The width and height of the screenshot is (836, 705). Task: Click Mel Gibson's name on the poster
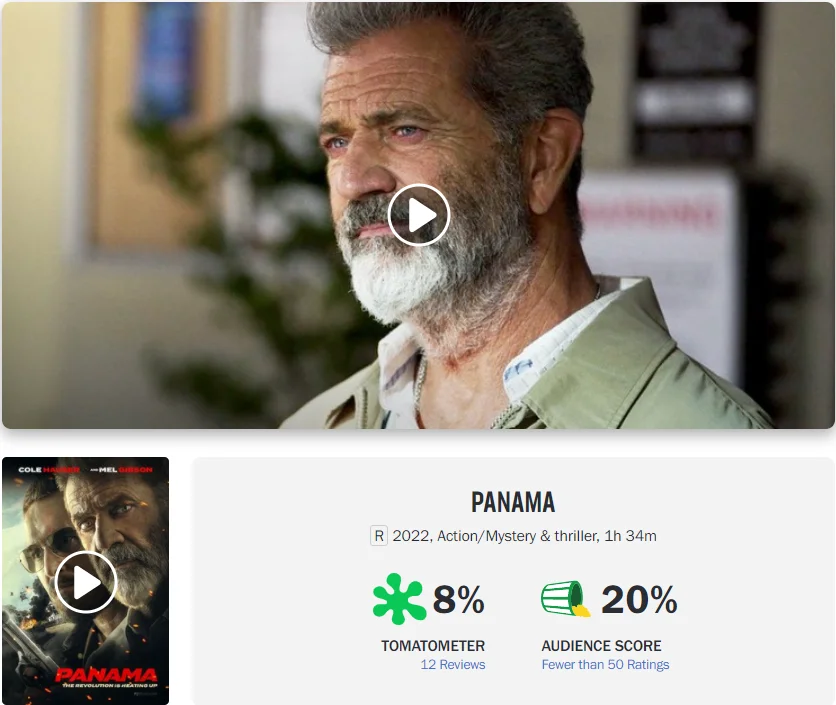pos(126,469)
